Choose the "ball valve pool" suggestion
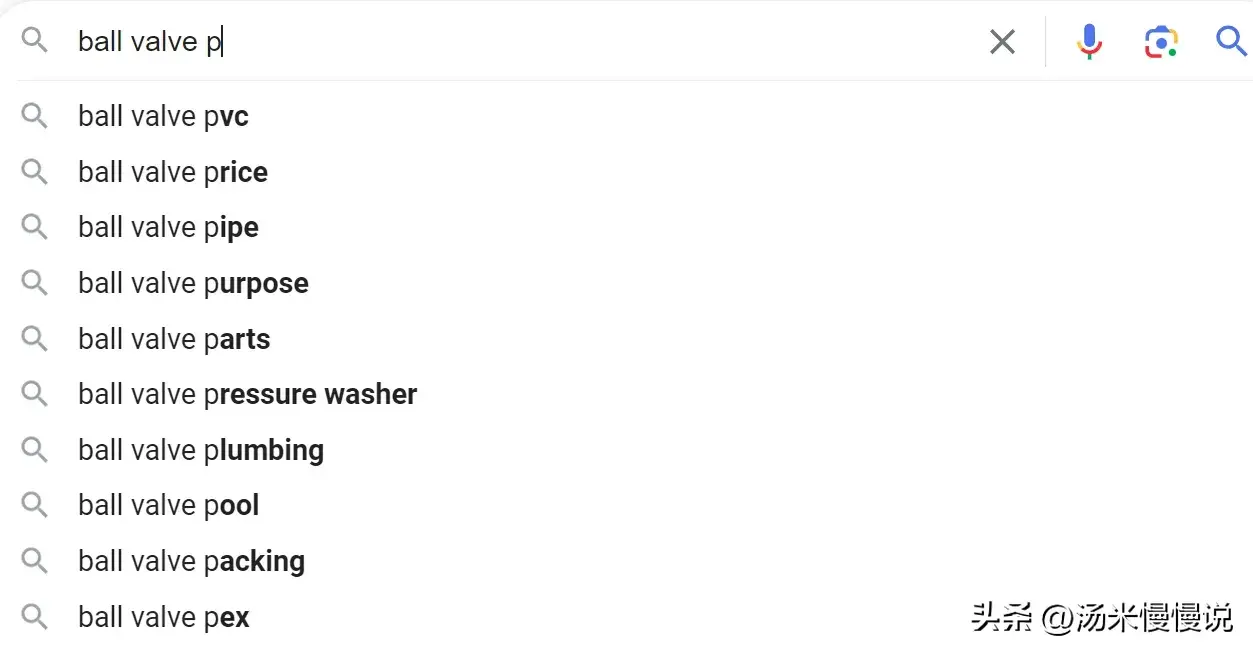This screenshot has width=1253, height=653. 168,505
